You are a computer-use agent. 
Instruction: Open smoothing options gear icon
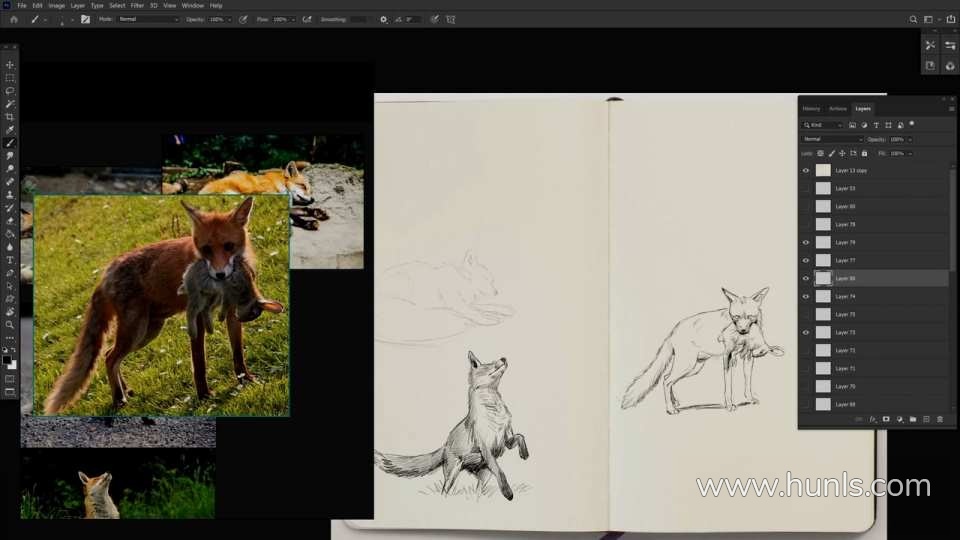383,19
